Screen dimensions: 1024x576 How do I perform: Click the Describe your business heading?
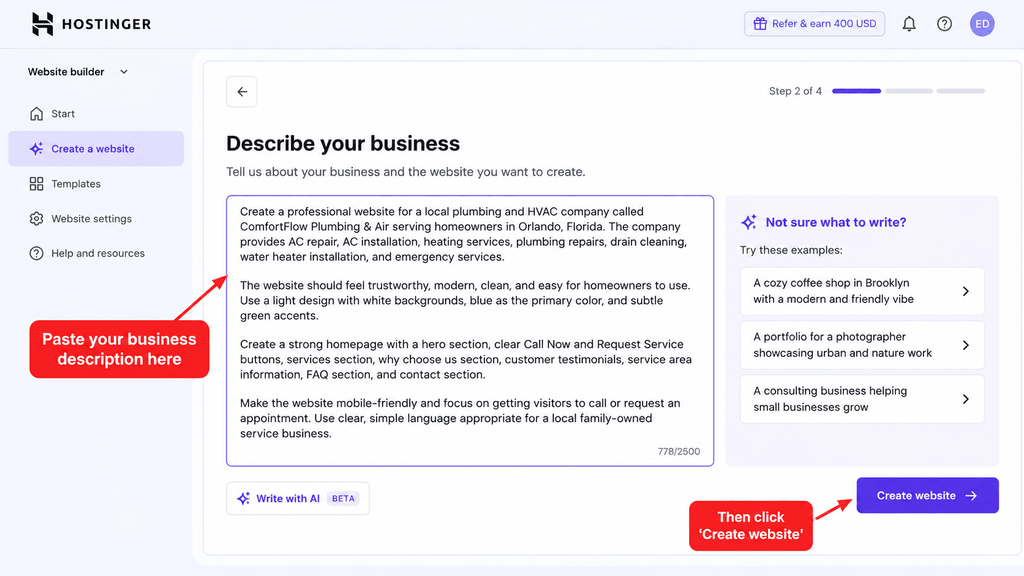click(343, 144)
